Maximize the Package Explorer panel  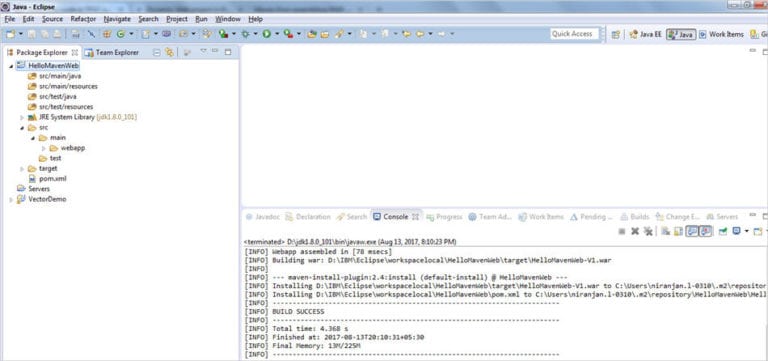(228, 51)
